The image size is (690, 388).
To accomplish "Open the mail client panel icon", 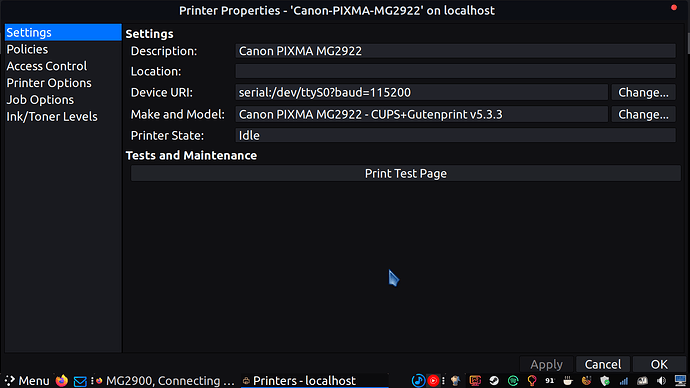I will [x=80, y=381].
